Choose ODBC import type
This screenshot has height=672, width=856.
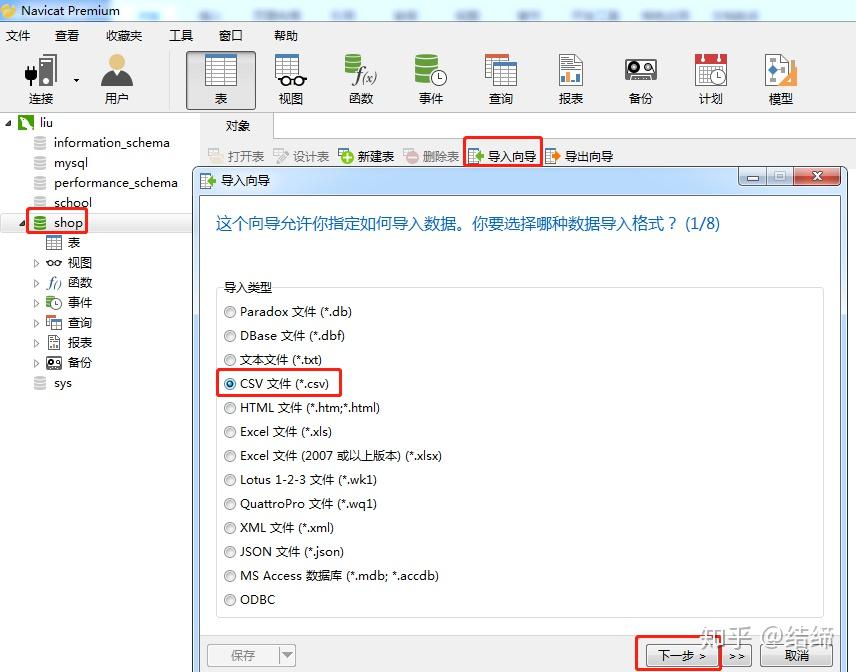pos(230,600)
